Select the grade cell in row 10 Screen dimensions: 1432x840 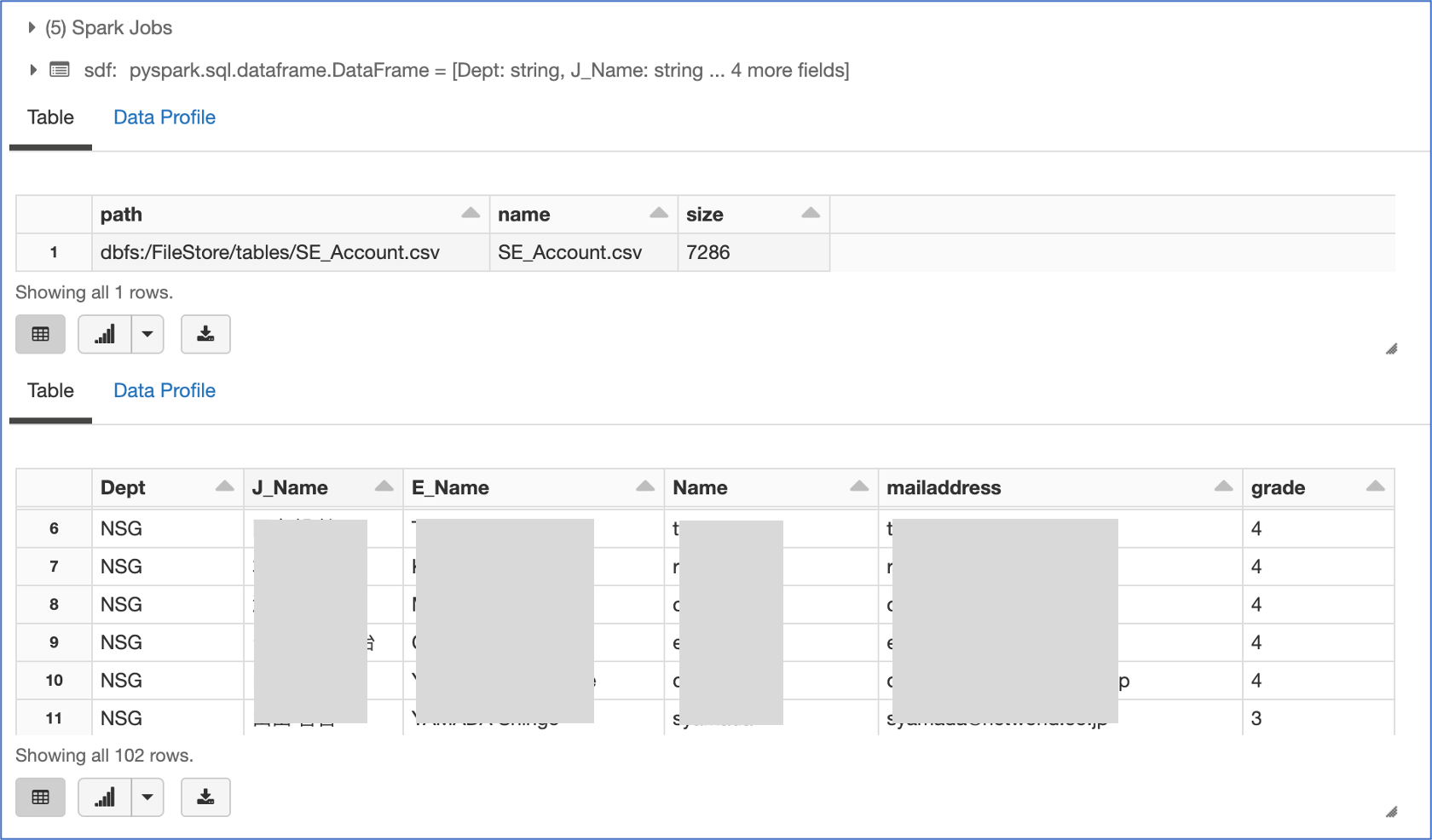[1319, 681]
